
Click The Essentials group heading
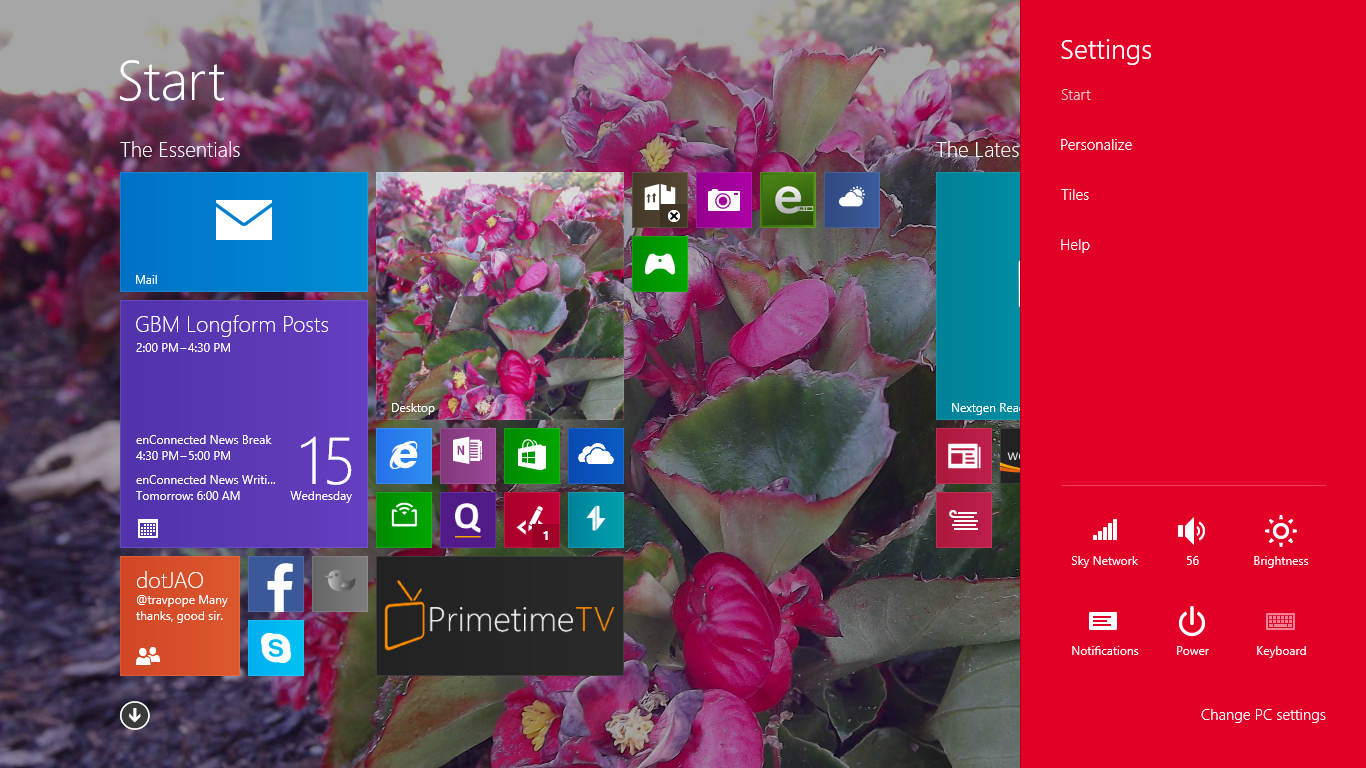click(180, 150)
